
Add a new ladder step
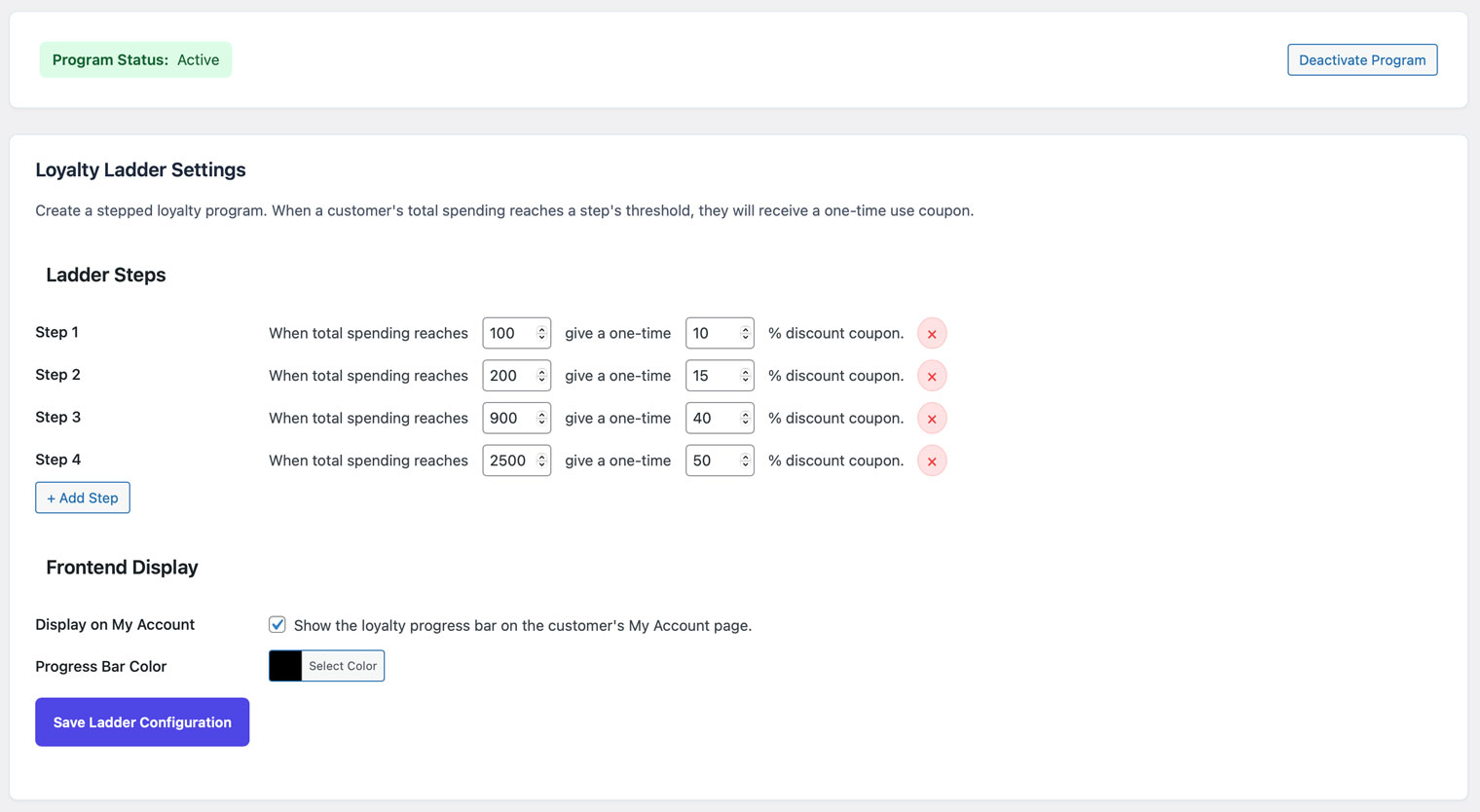point(82,498)
